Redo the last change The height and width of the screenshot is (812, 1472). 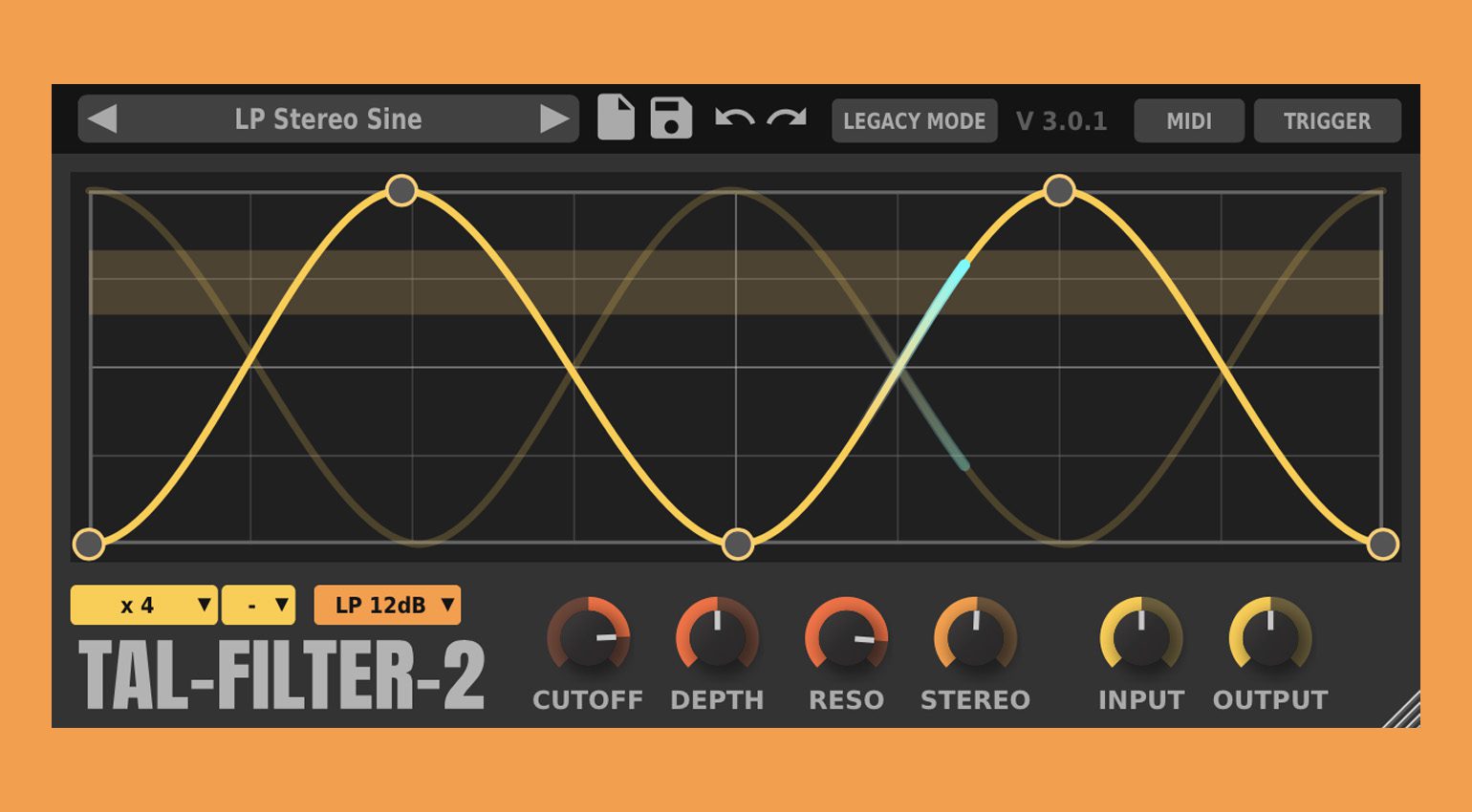(x=787, y=118)
